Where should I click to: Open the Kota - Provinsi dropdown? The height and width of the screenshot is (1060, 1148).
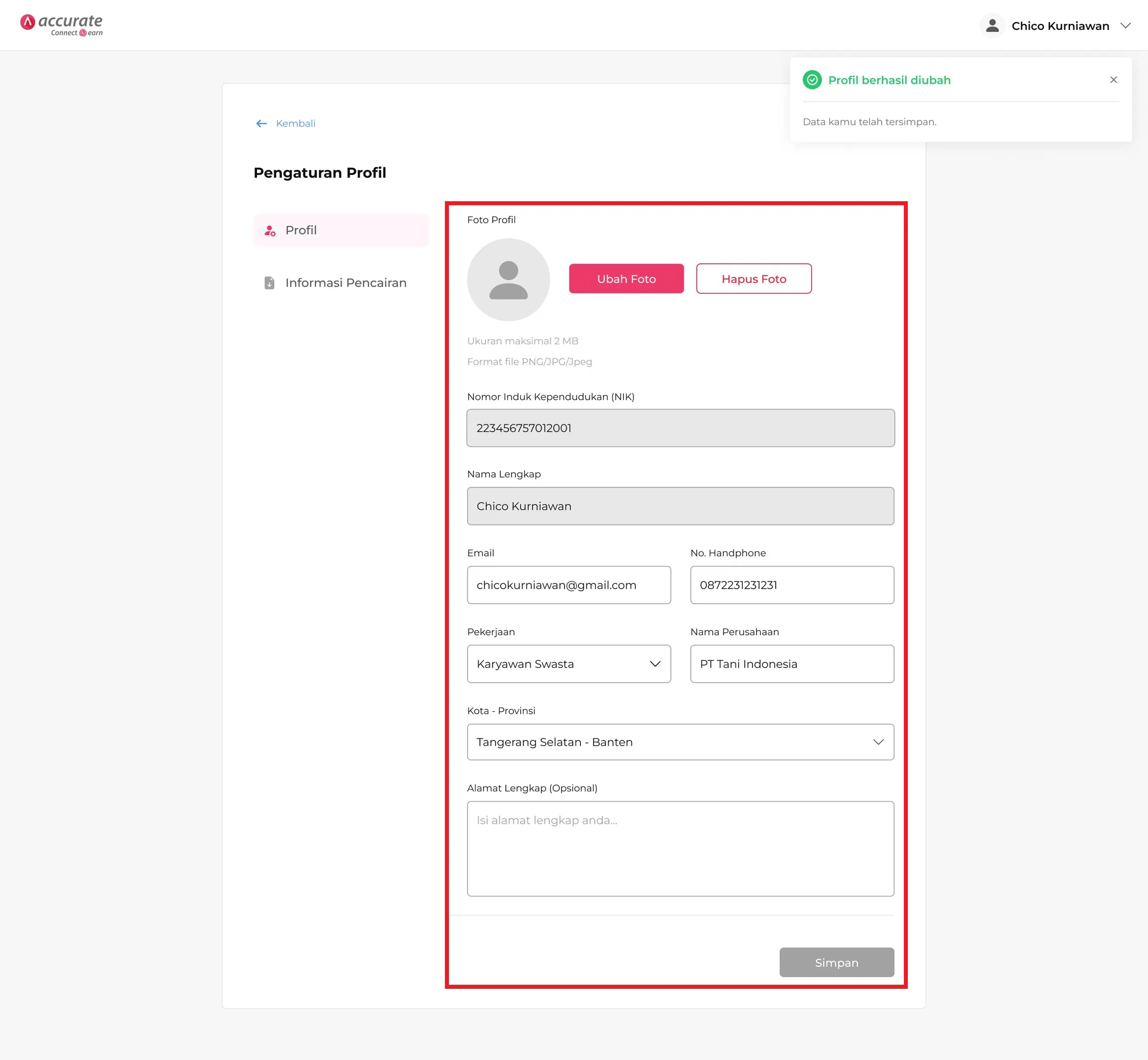coord(680,742)
